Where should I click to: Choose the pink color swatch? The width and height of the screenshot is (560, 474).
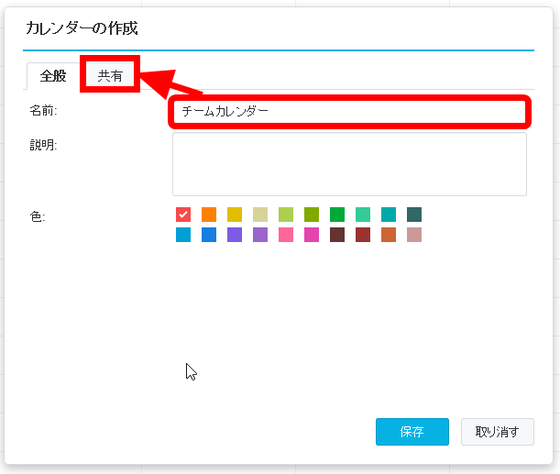pyautogui.click(x=286, y=235)
